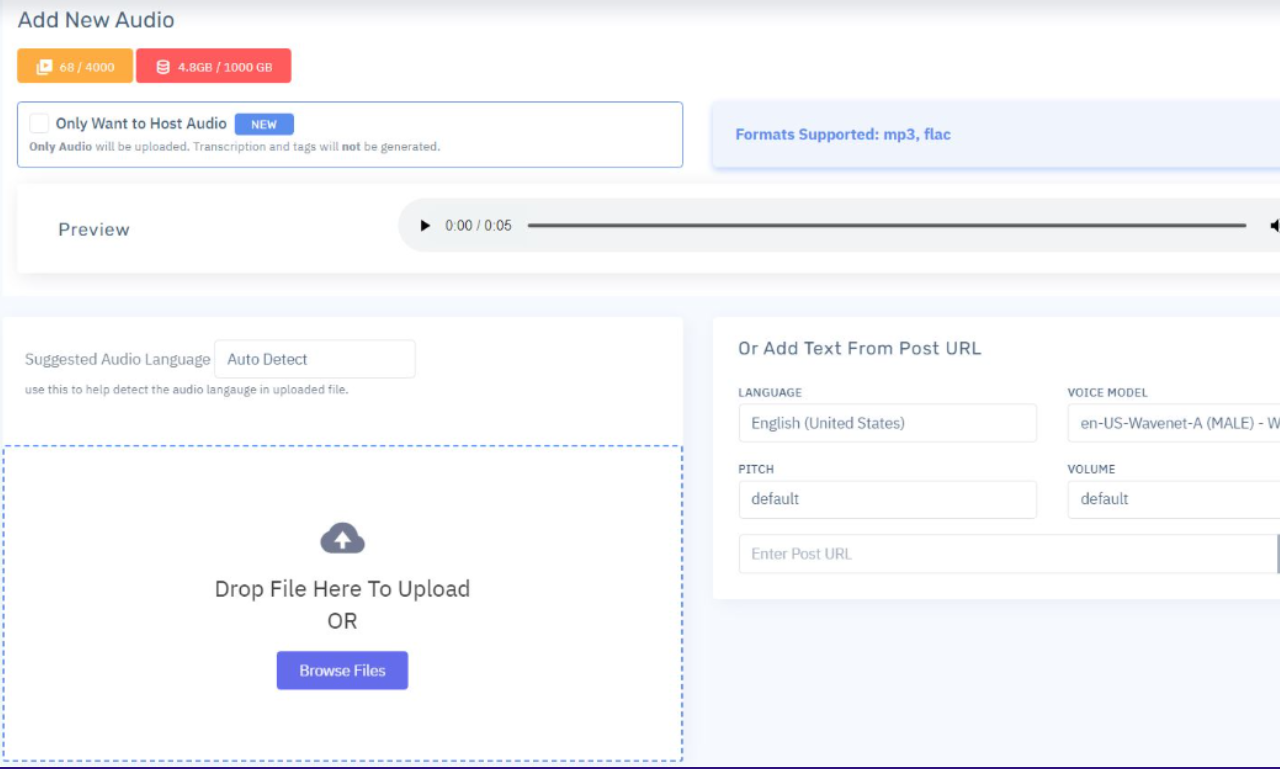
Task: Click the media library count icon
Action: pos(44,67)
